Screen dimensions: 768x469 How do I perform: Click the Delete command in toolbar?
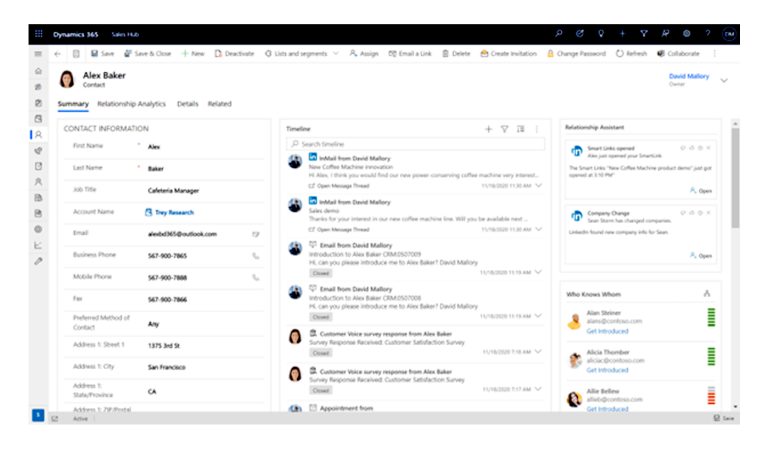pos(456,53)
